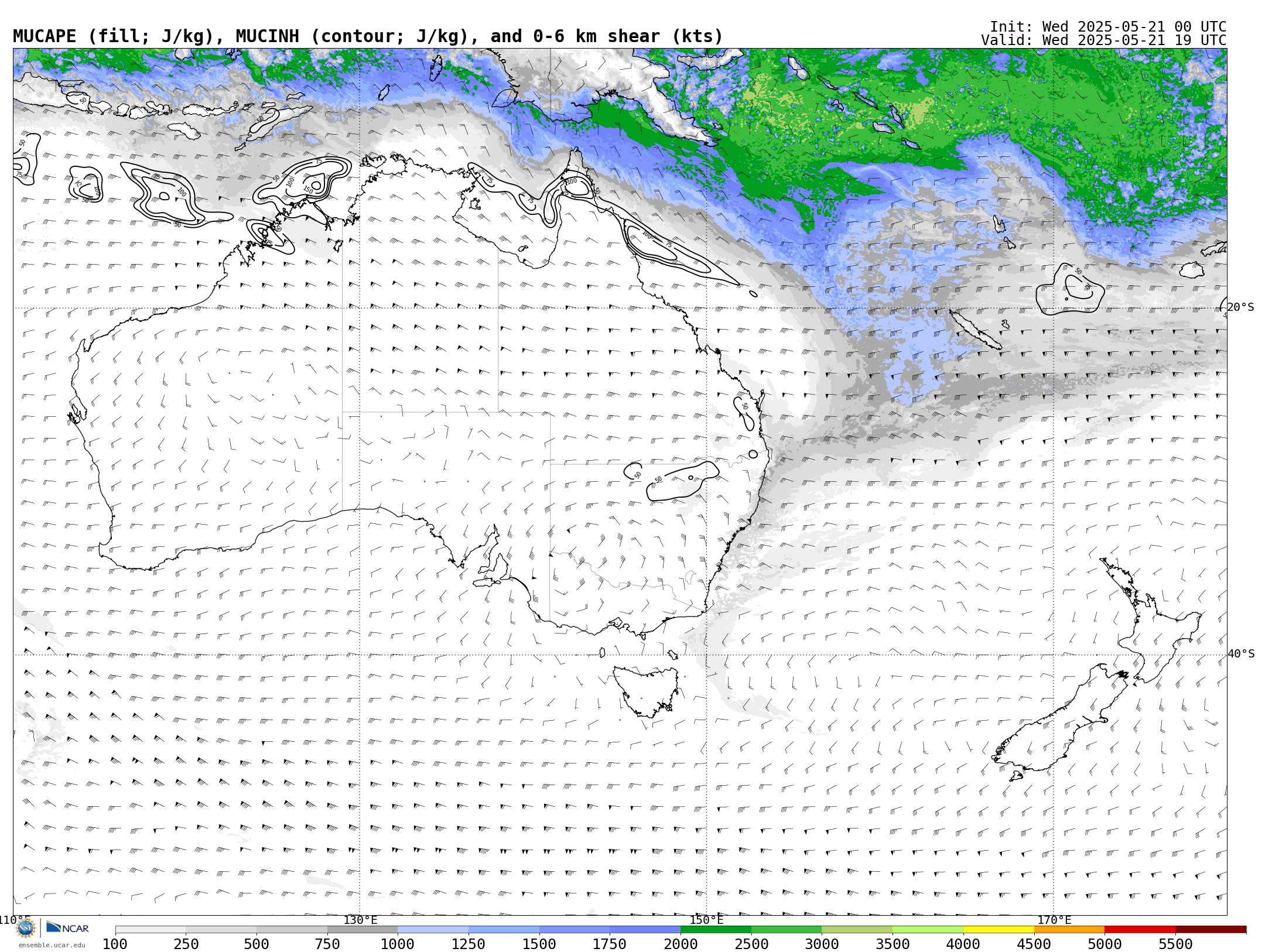Click the 130°E longitude label

tap(360, 920)
